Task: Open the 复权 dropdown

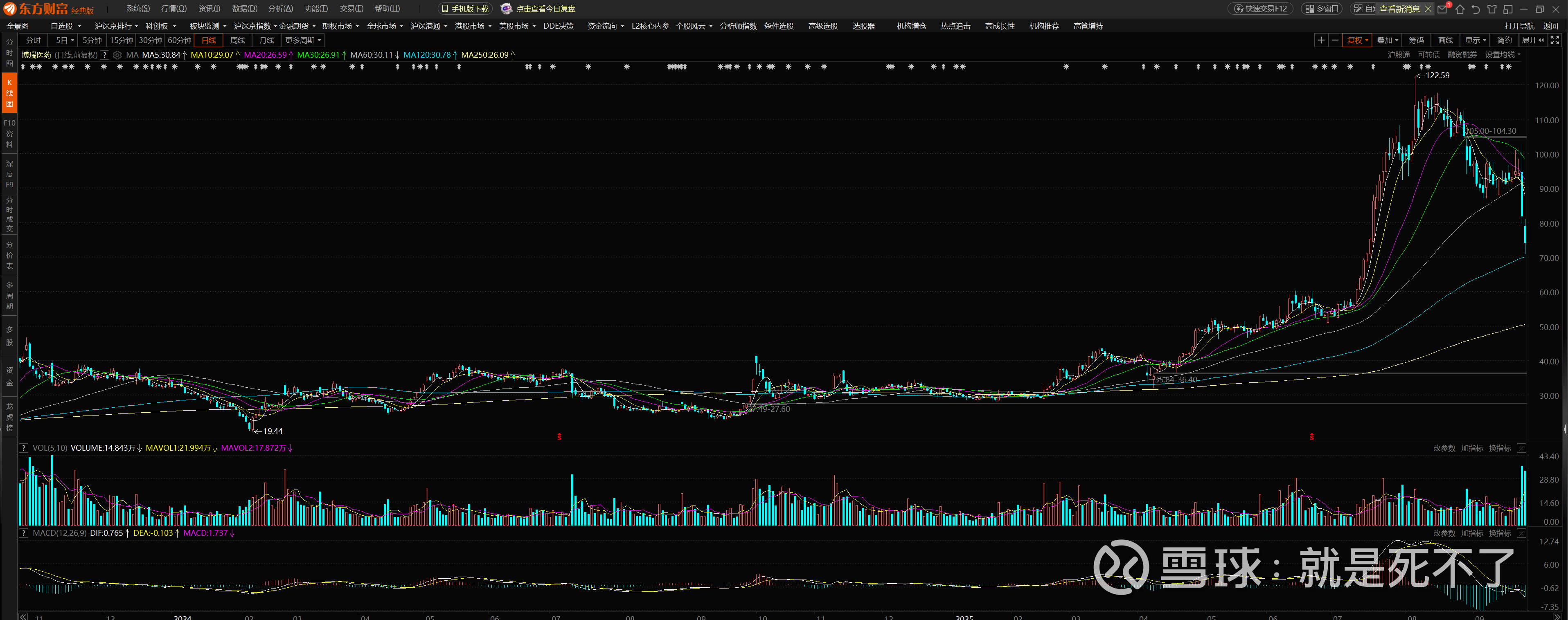Action: pyautogui.click(x=1357, y=40)
